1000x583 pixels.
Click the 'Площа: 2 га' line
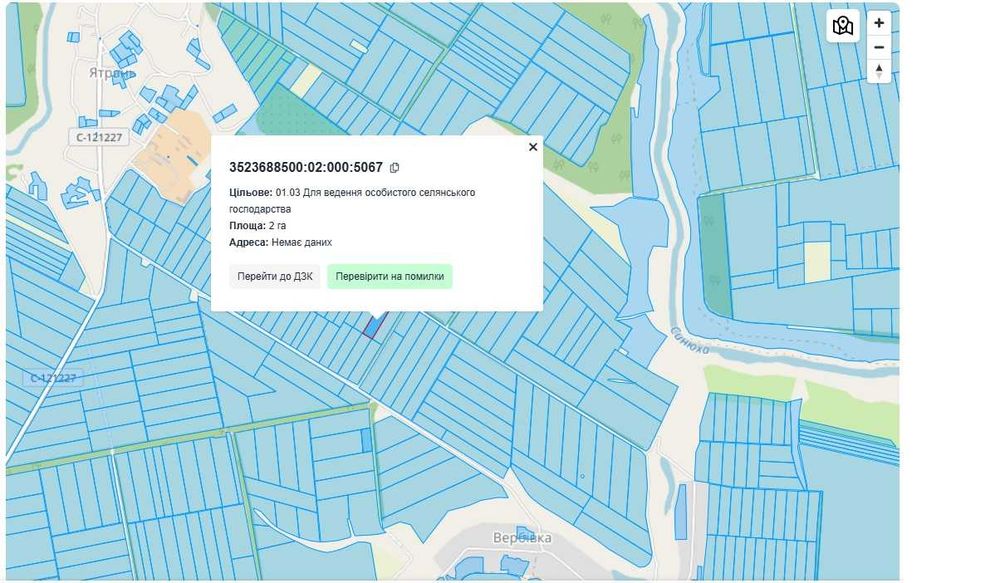[x=258, y=226]
